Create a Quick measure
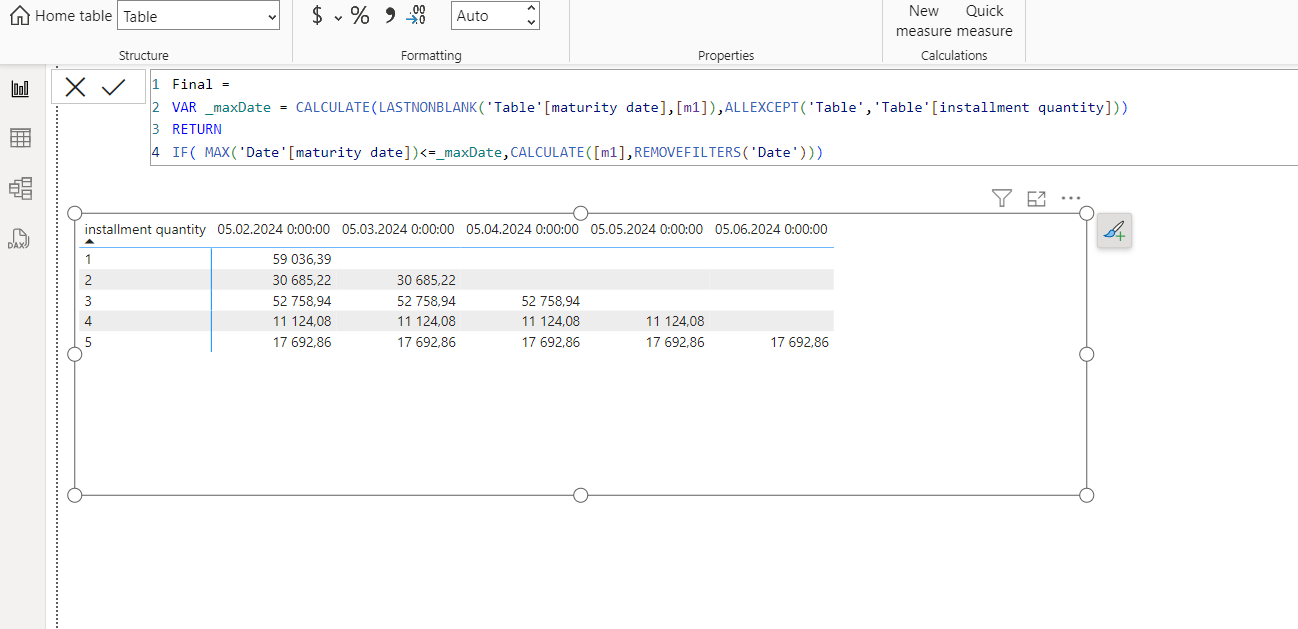The image size is (1298, 629). tap(985, 21)
